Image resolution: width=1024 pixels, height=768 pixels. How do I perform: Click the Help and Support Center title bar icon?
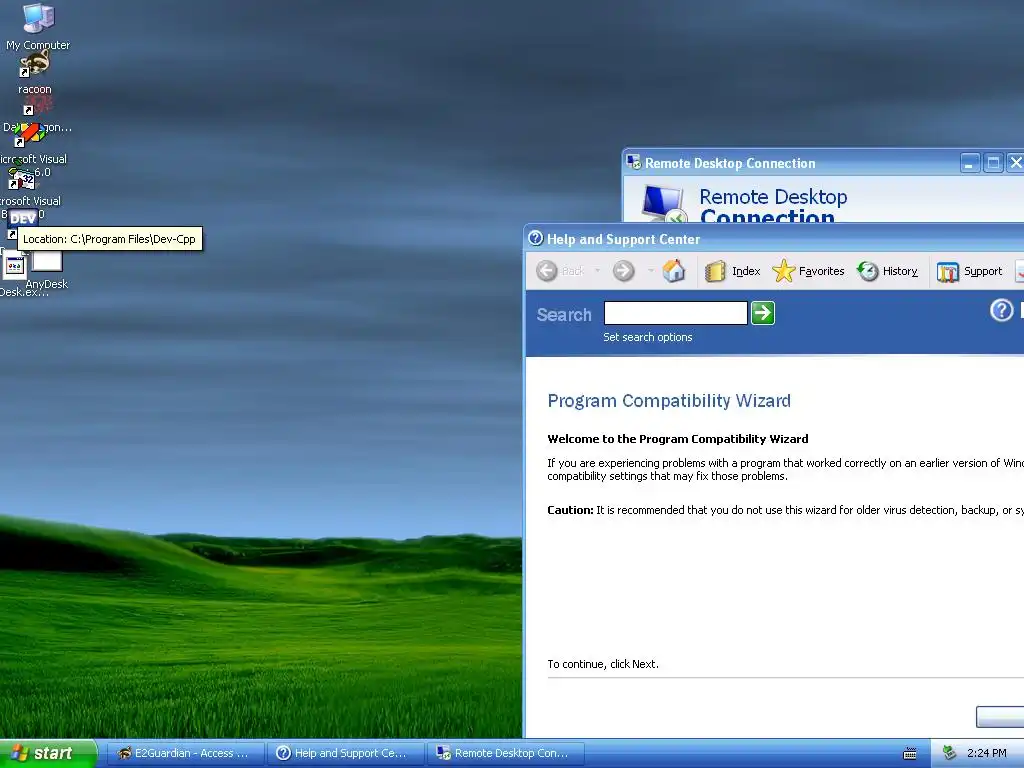tap(536, 238)
